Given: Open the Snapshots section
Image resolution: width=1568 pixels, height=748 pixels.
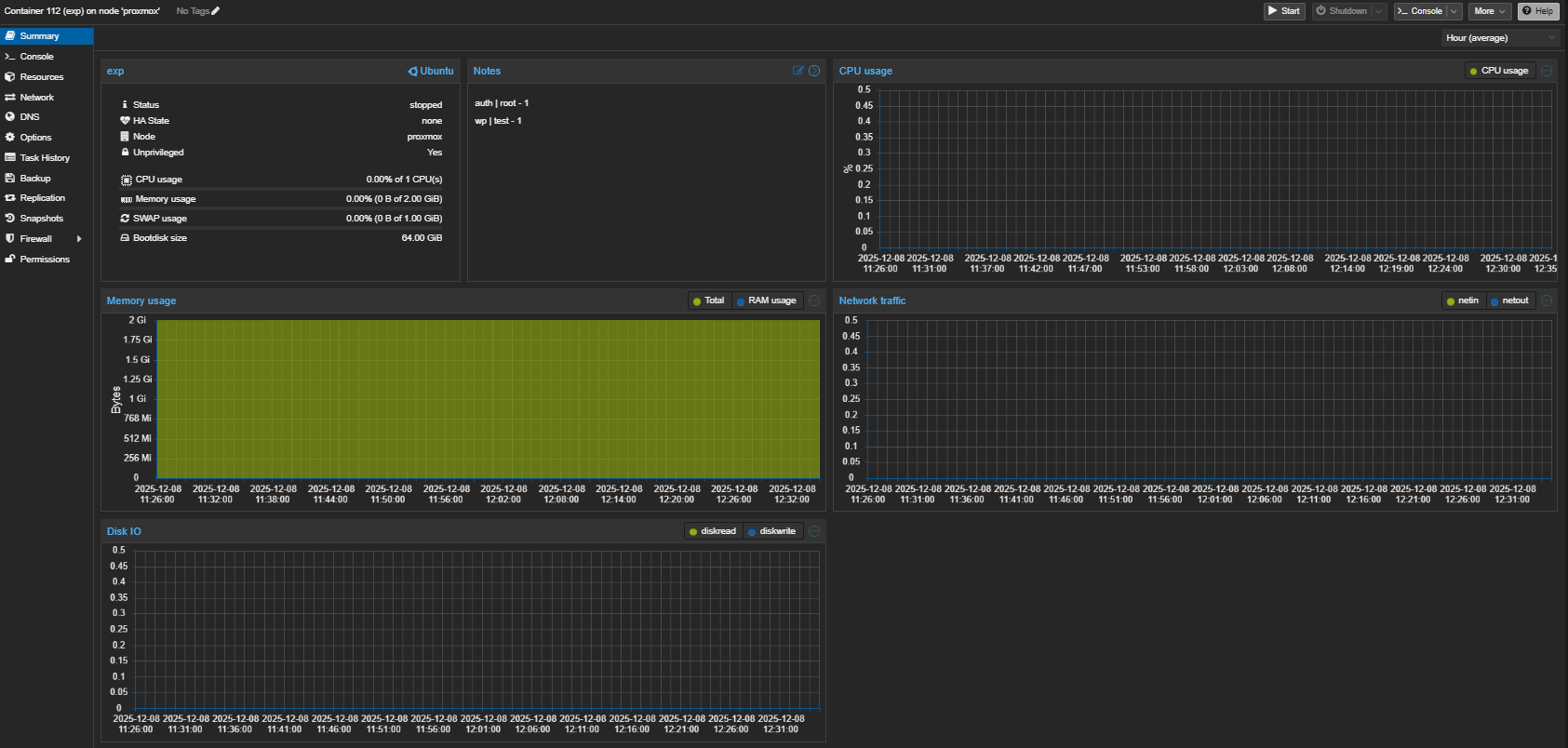Looking at the screenshot, I should (x=42, y=219).
